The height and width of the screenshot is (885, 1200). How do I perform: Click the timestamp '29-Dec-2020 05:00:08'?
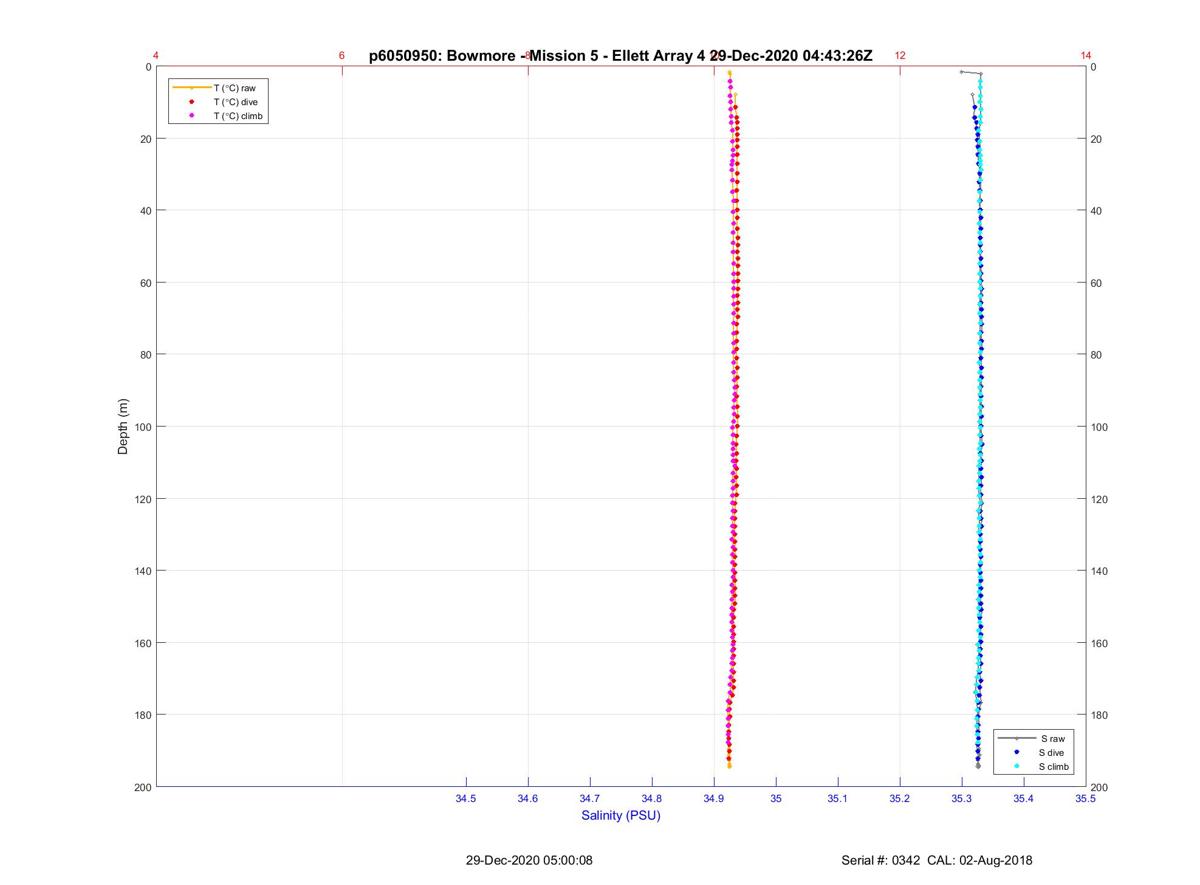[529, 860]
